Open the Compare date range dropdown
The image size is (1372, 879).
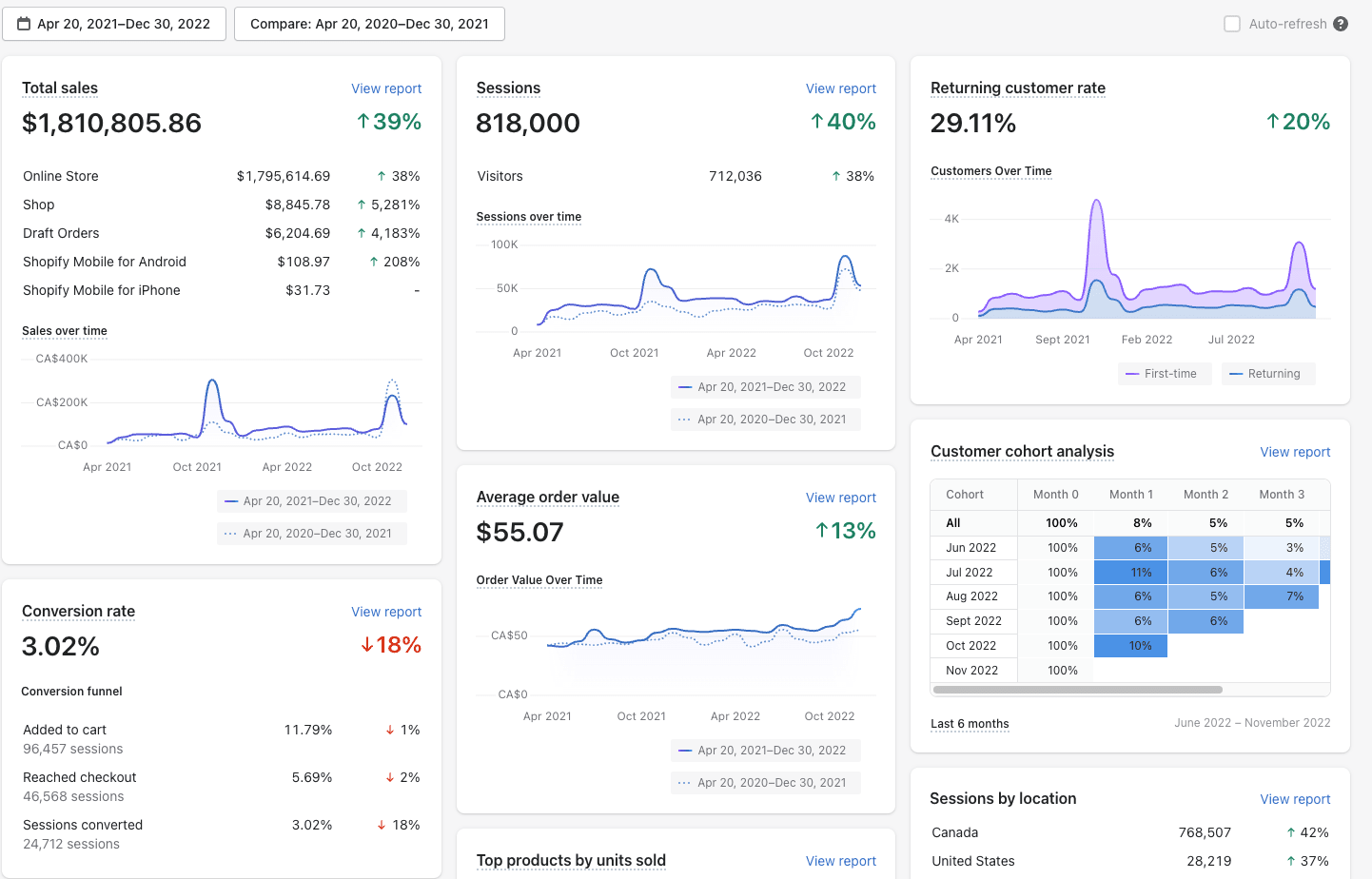(x=369, y=24)
